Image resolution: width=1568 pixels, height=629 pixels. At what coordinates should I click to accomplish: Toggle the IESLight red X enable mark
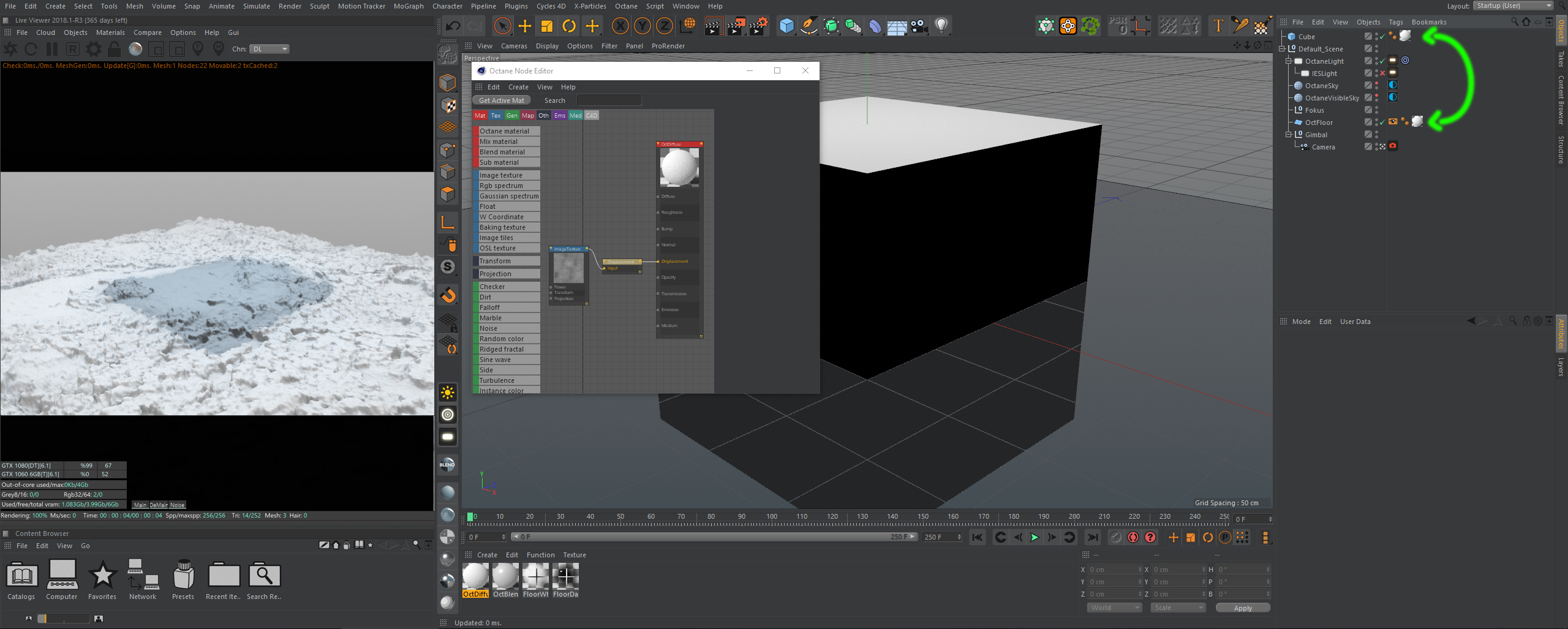pos(1382,73)
